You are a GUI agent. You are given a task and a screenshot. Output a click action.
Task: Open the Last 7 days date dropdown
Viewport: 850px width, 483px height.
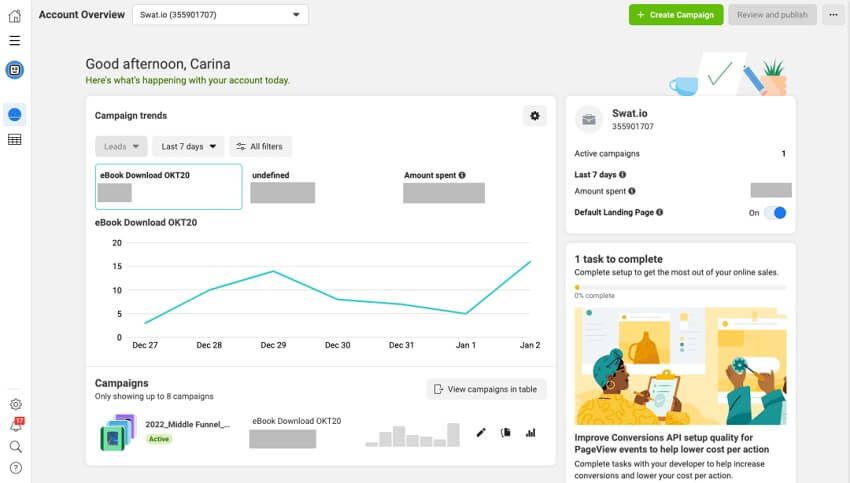tap(189, 147)
